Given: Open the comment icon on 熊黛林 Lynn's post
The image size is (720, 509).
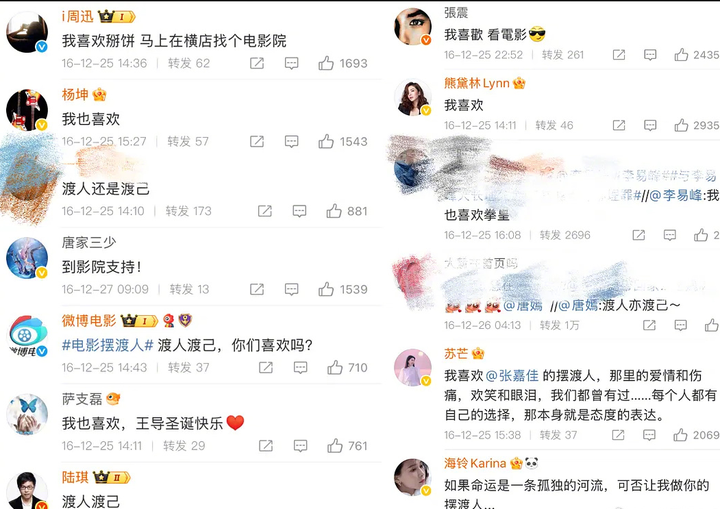Looking at the screenshot, I should tap(650, 125).
